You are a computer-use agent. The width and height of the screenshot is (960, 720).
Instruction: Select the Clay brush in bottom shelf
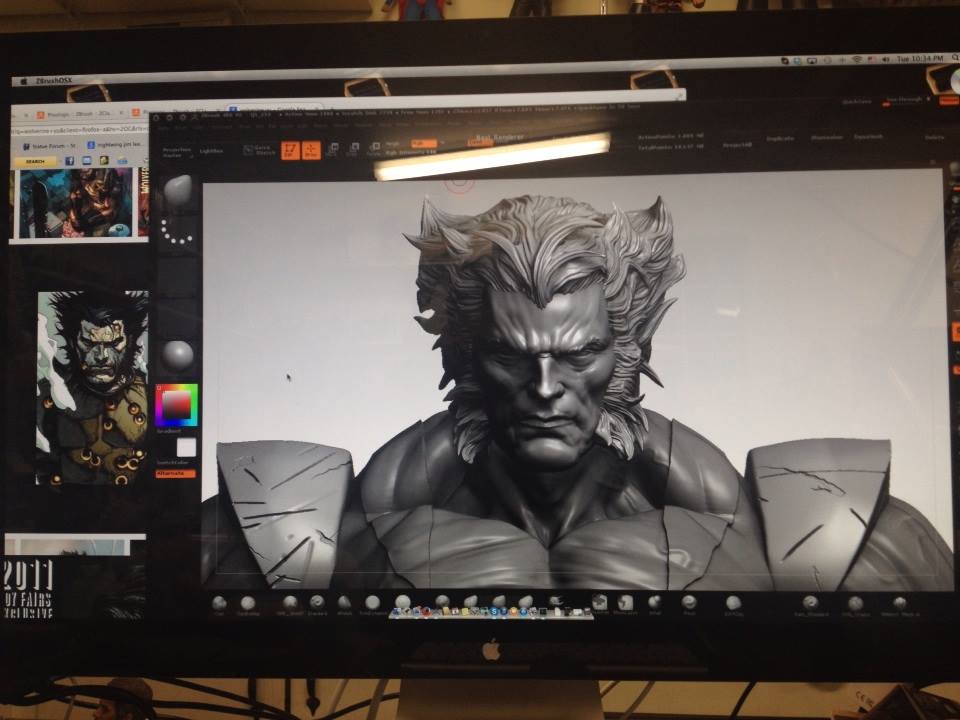point(219,606)
